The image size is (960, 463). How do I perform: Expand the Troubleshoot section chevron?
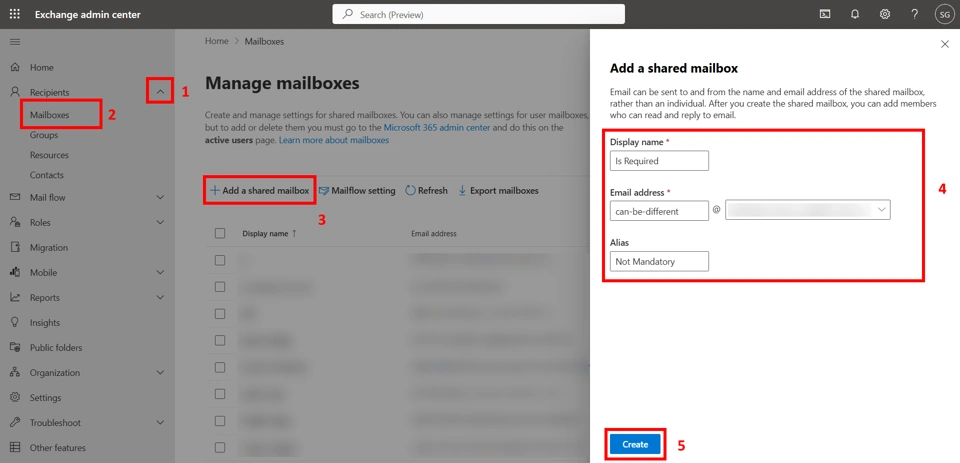pos(160,423)
